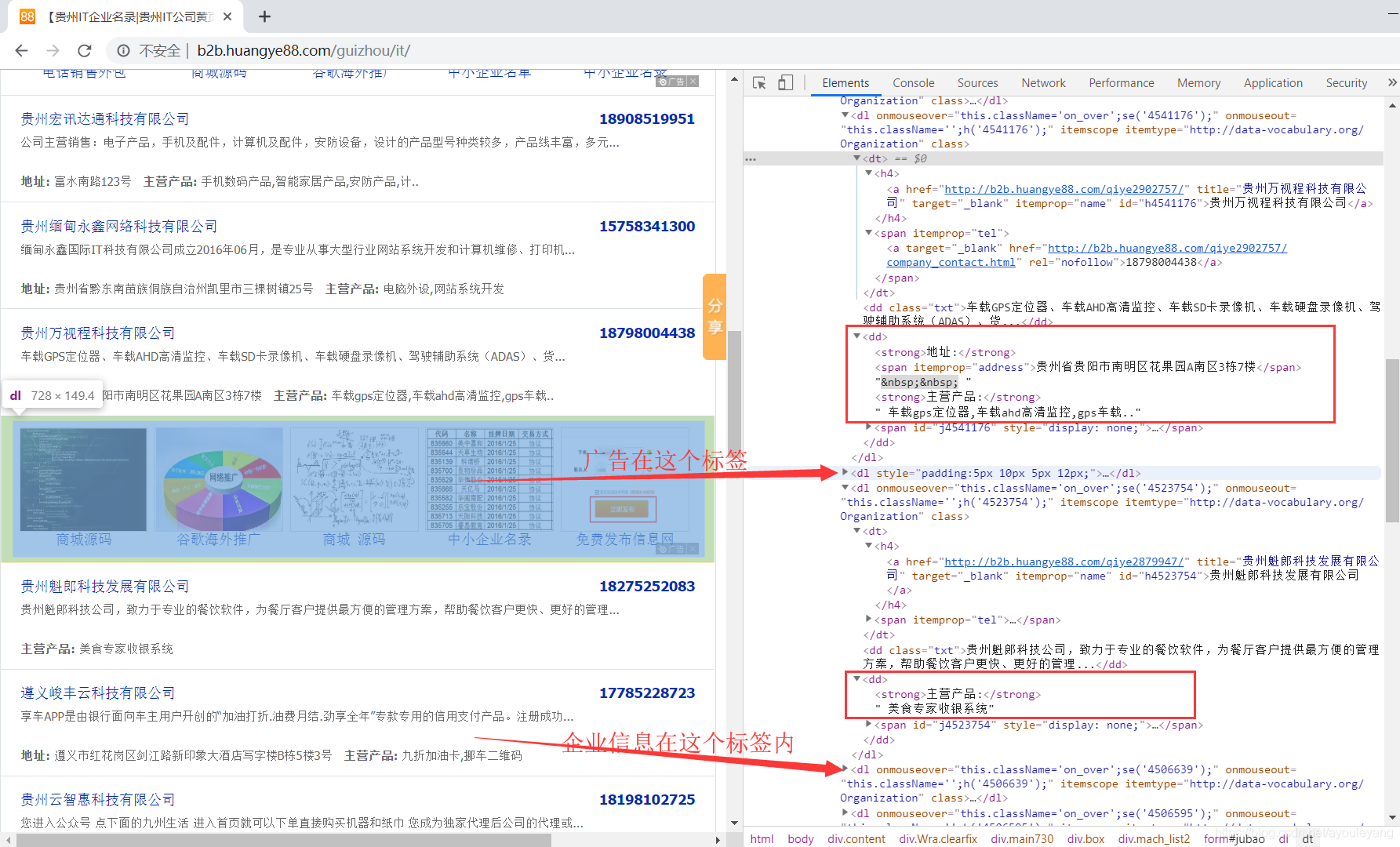Expand the span id j4541176 node
The image size is (1400, 847).
868,427
